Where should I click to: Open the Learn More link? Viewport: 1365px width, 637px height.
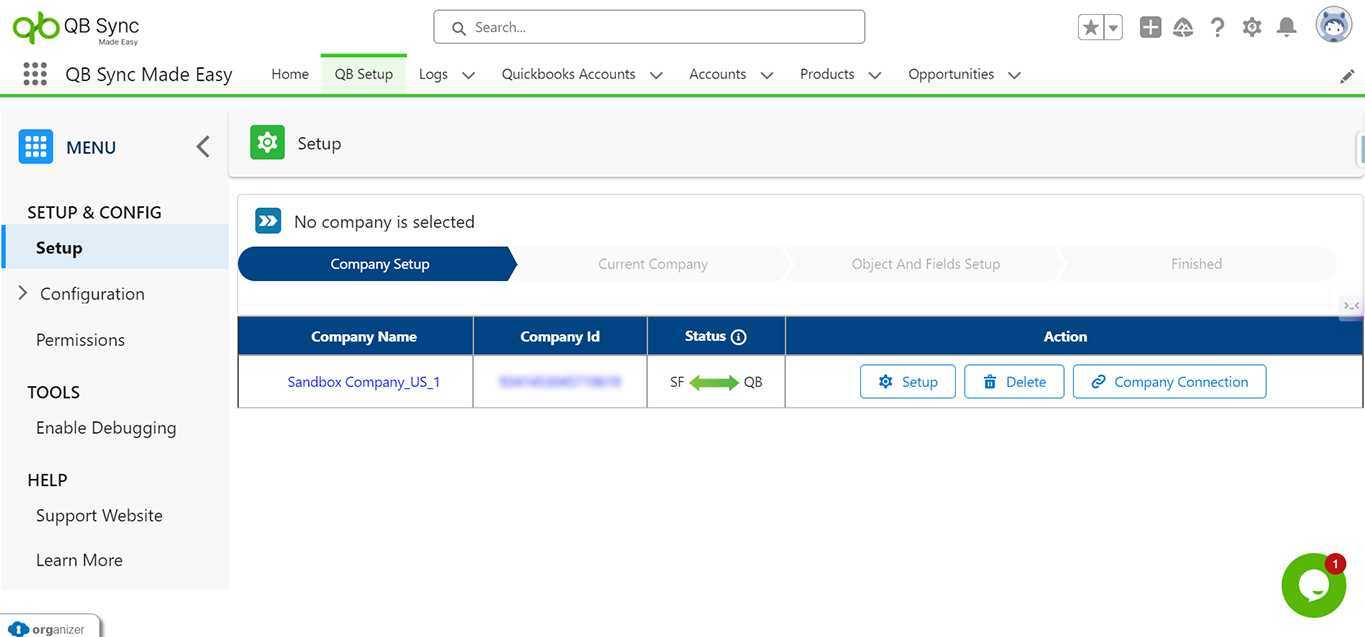coord(79,560)
